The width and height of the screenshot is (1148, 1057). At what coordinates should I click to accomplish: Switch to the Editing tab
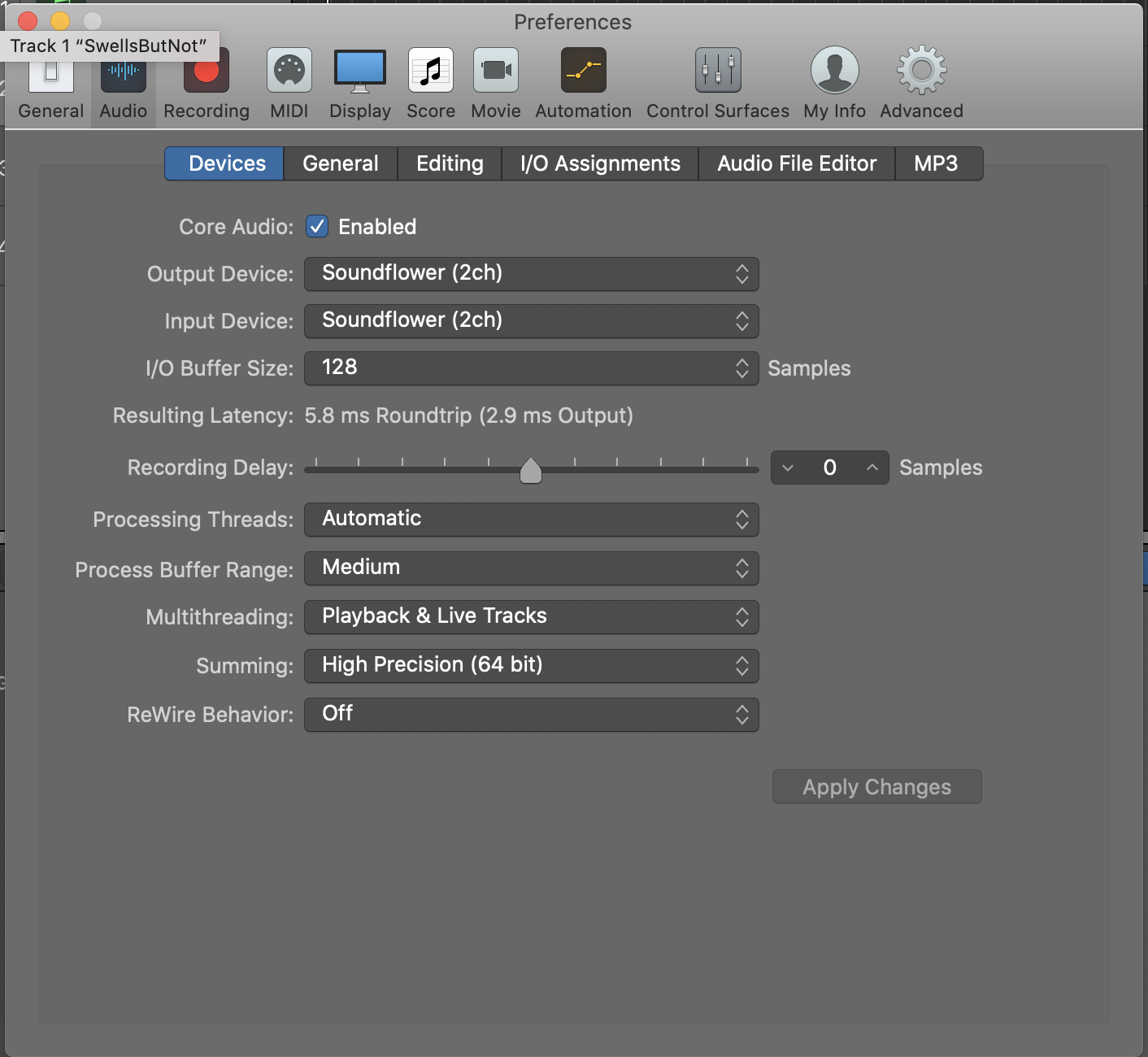click(450, 163)
